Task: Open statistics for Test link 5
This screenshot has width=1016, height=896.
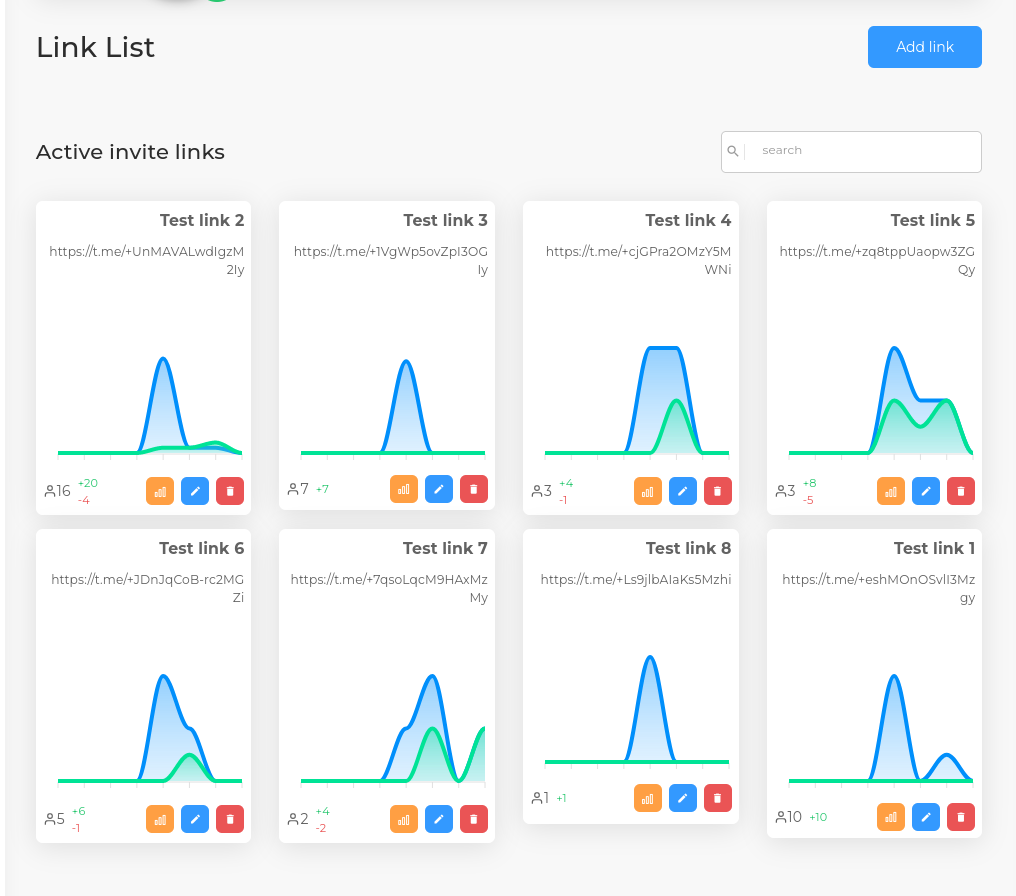Action: click(891, 491)
